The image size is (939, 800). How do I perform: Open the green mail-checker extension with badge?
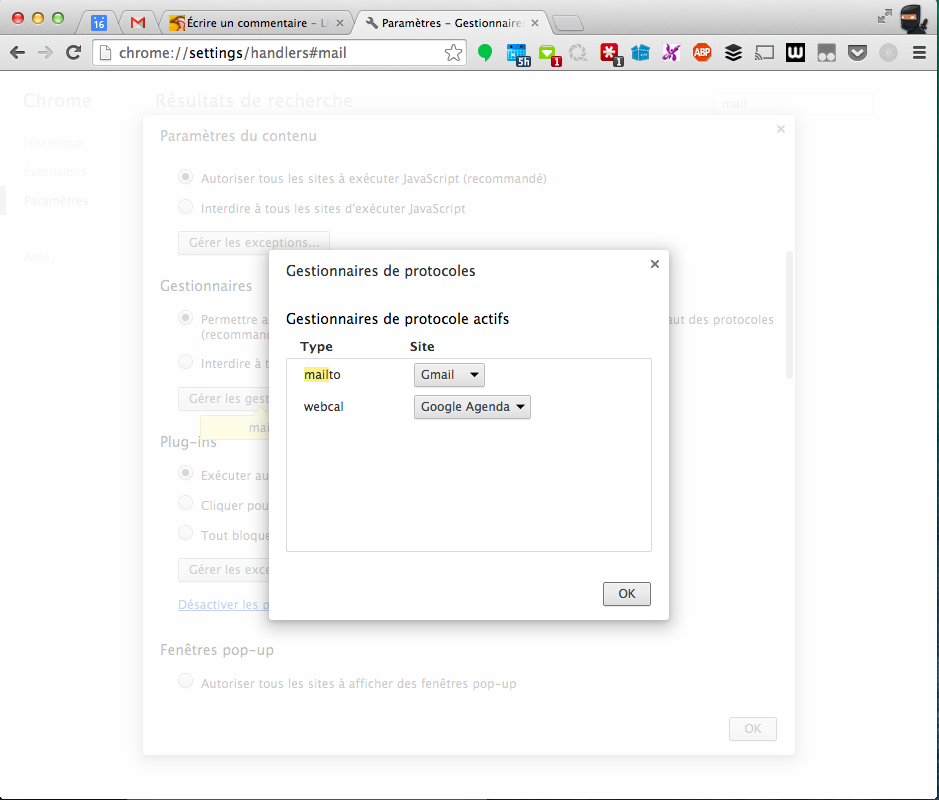click(x=549, y=54)
